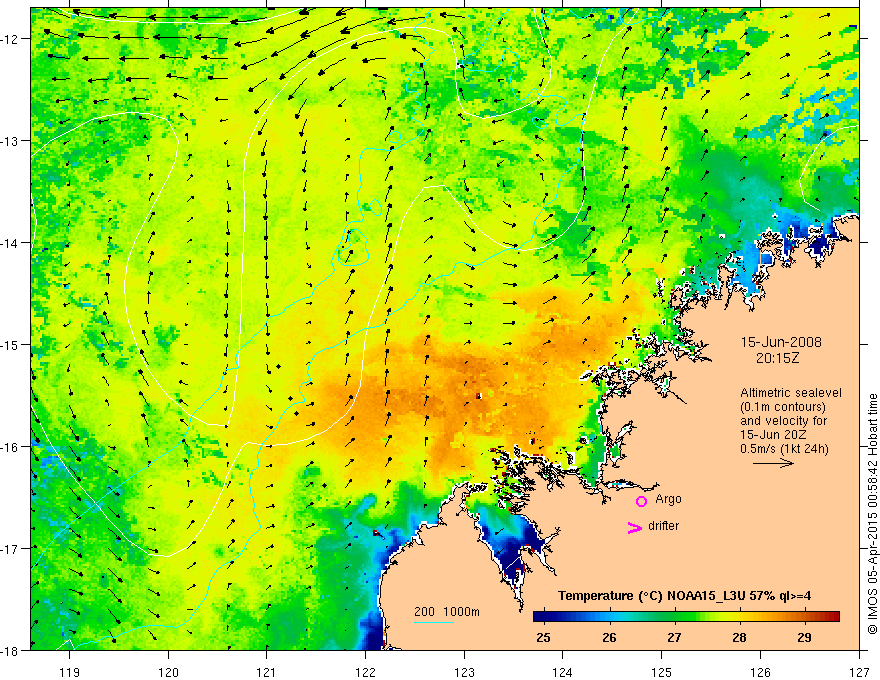Click the 121 longitude axis label
The height and width of the screenshot is (680, 880).
click(x=267, y=672)
